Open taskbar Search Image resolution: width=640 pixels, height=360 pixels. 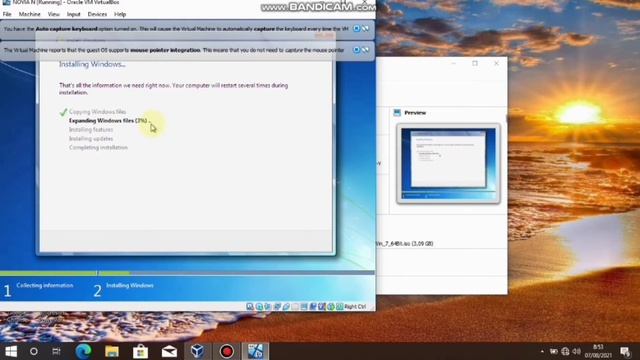pyautogui.click(x=34, y=351)
